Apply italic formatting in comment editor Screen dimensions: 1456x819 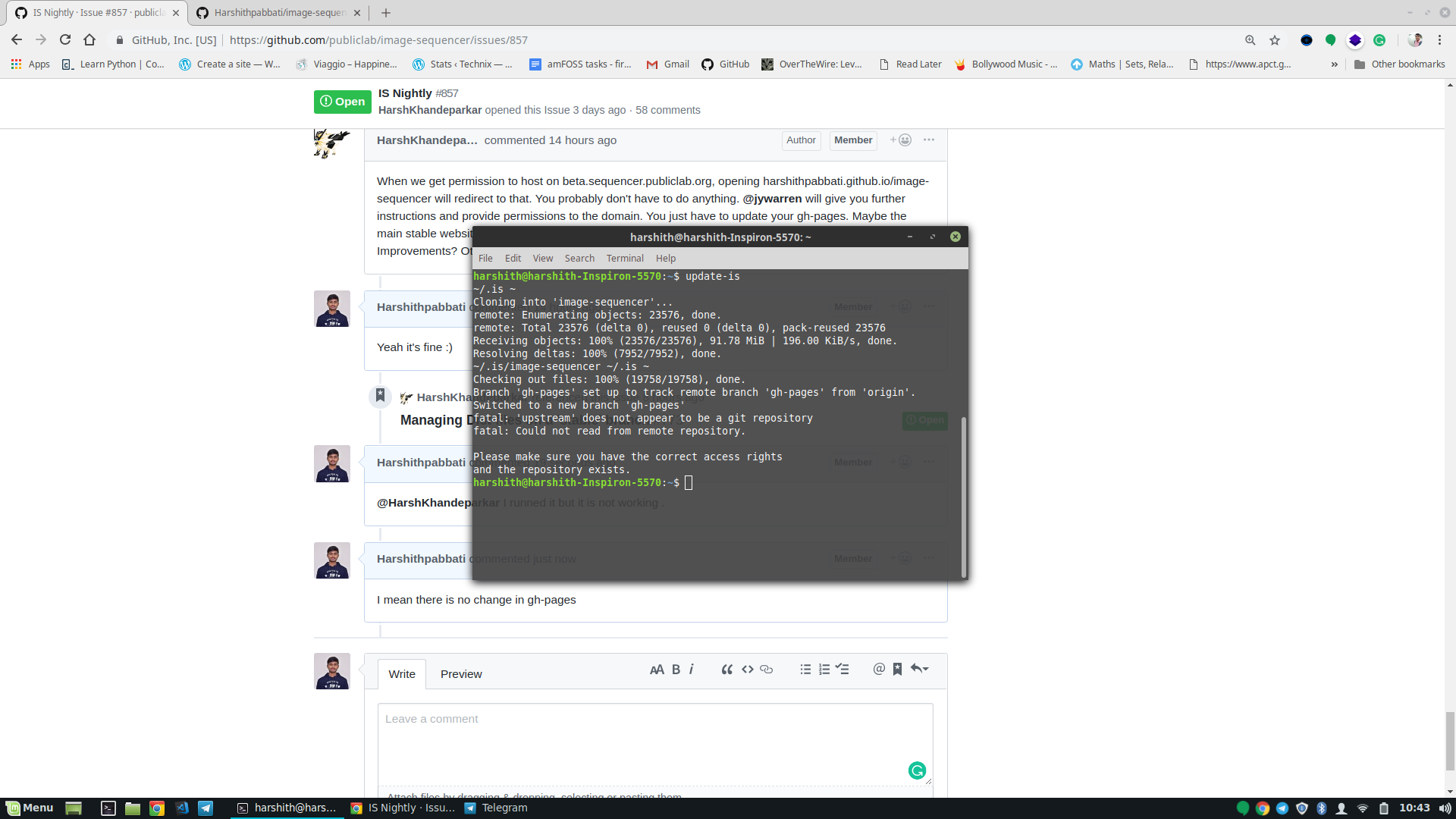click(x=692, y=670)
